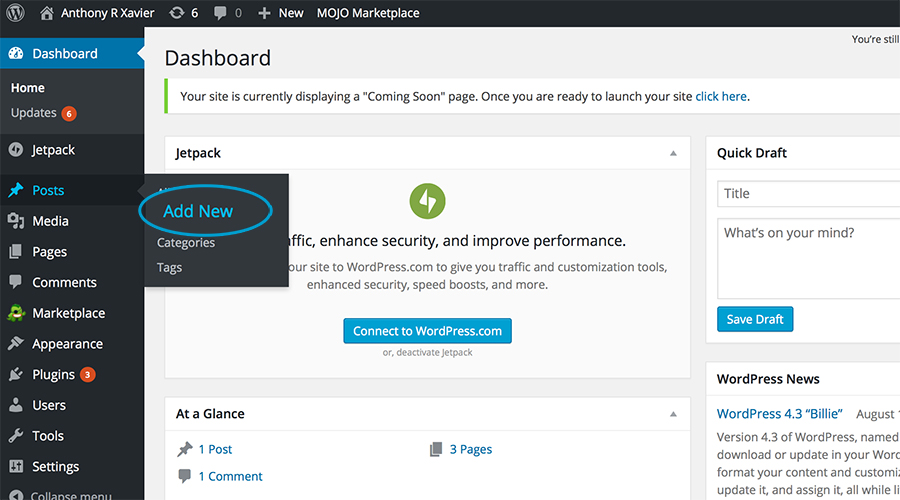Click the pushpin icon beside 1 Post
Screen dimensions: 900x500
pyautogui.click(x=185, y=449)
